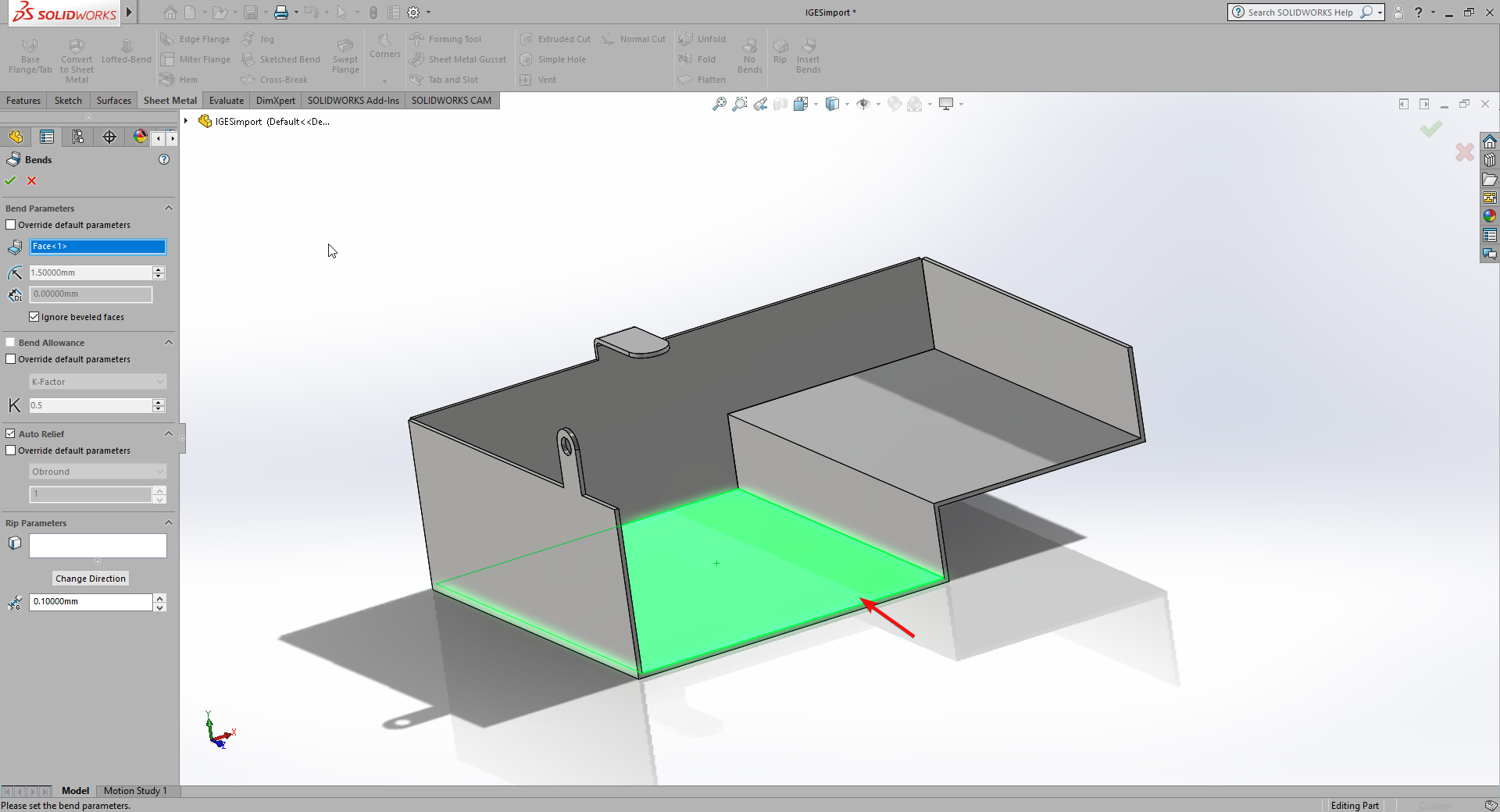This screenshot has height=812, width=1500.
Task: Collapse the Rip Parameters section
Action: pyautogui.click(x=168, y=523)
